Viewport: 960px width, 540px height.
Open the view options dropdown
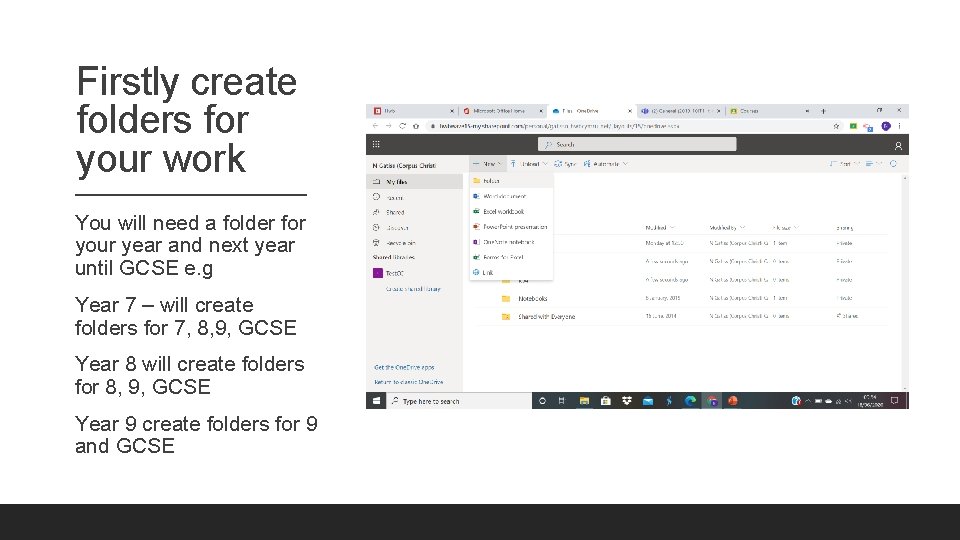click(x=874, y=164)
